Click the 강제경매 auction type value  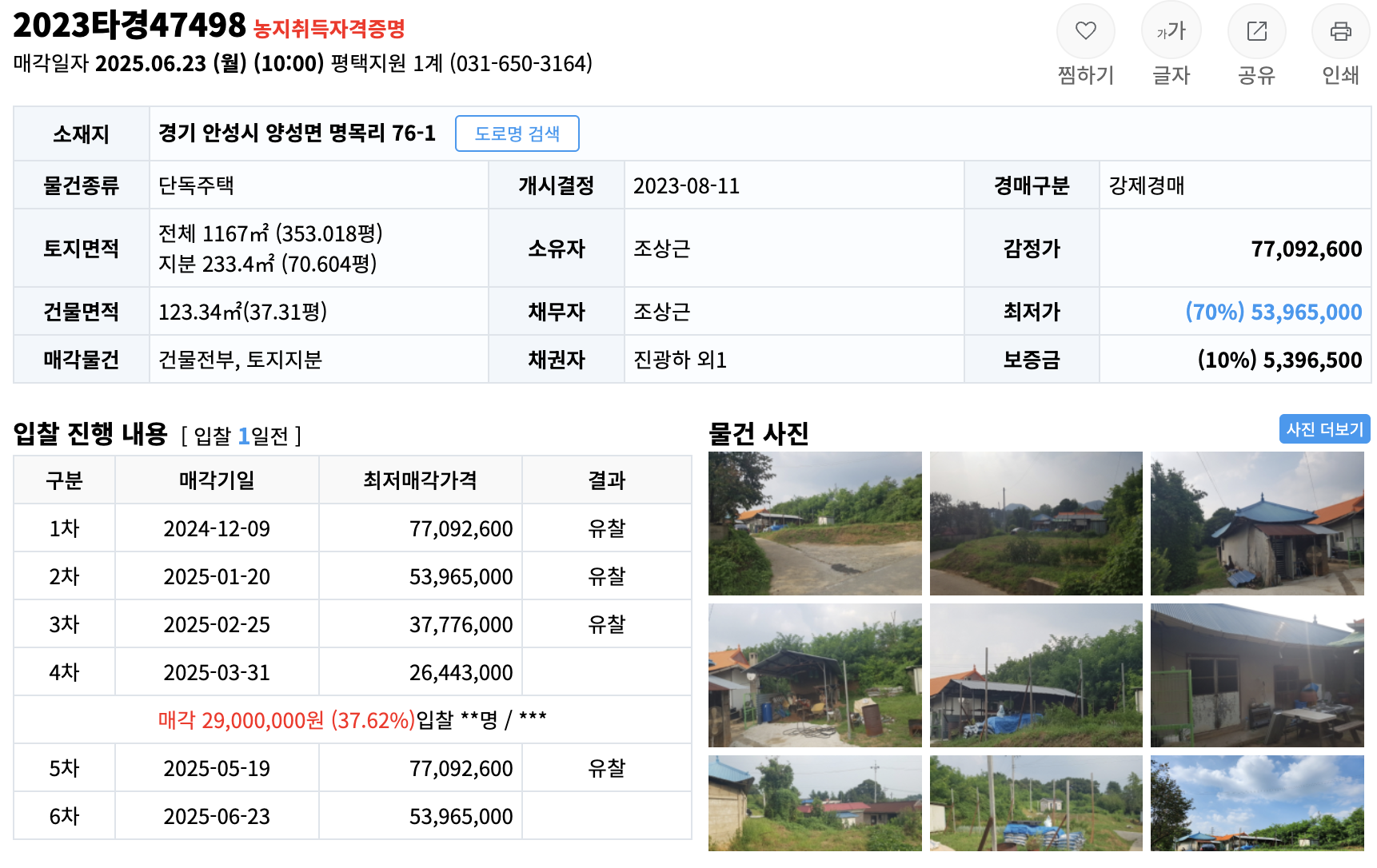[1146, 185]
